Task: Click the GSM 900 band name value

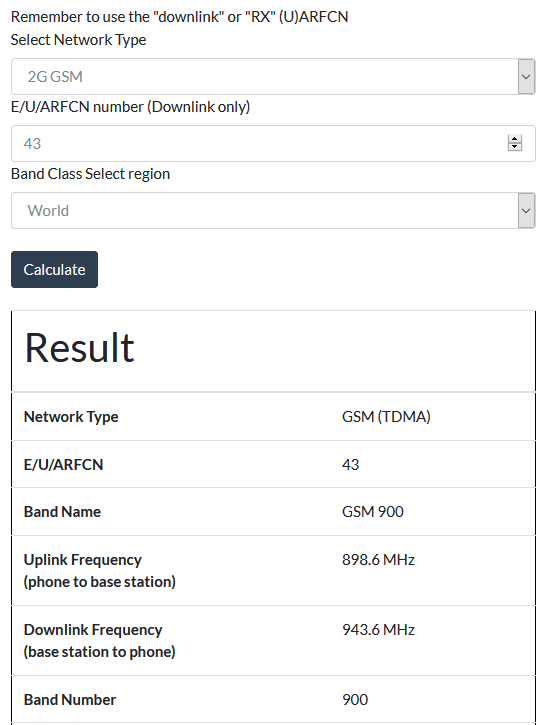Action: pyautogui.click(x=373, y=512)
